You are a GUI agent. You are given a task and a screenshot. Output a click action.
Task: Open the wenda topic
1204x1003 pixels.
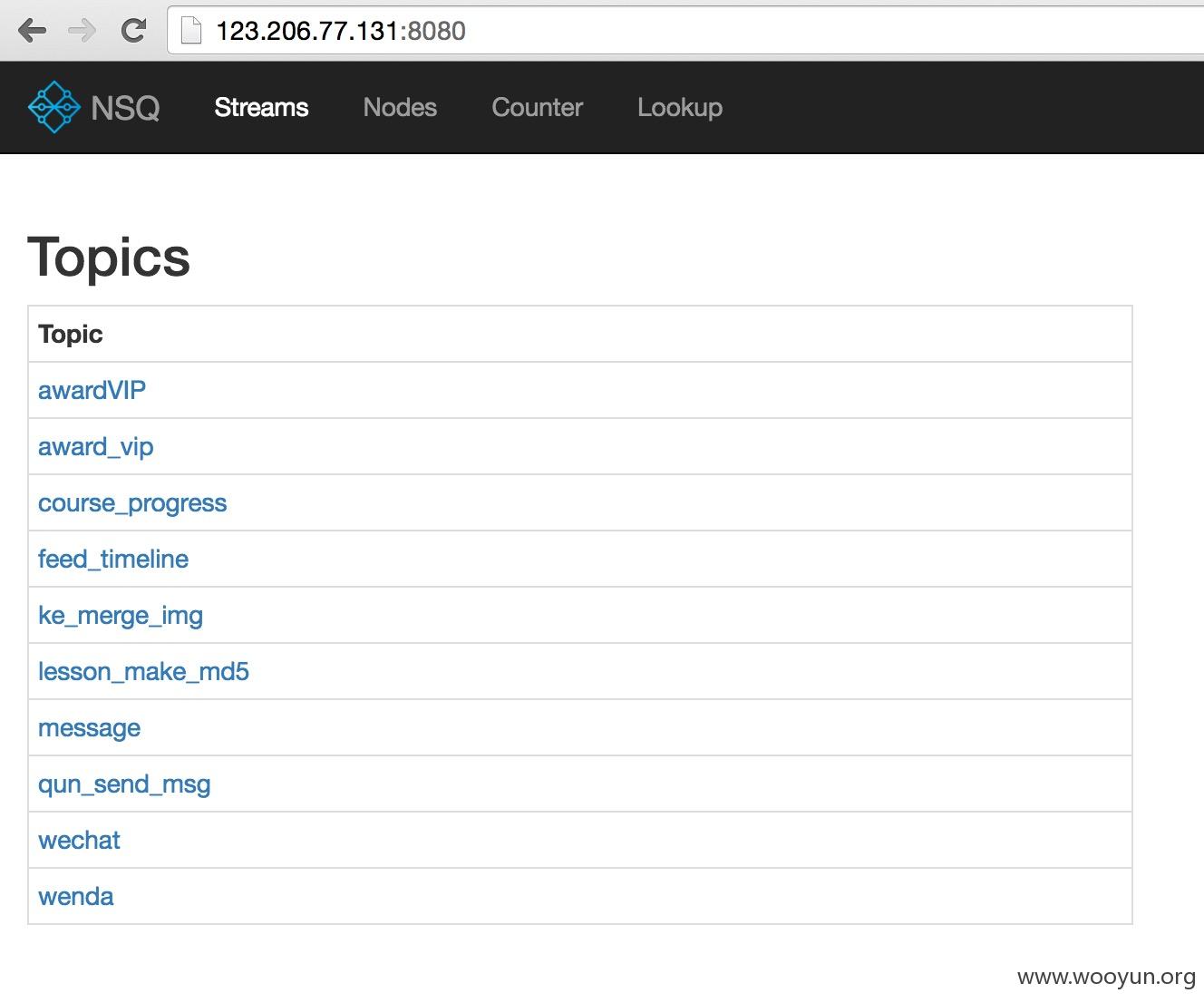(x=76, y=896)
